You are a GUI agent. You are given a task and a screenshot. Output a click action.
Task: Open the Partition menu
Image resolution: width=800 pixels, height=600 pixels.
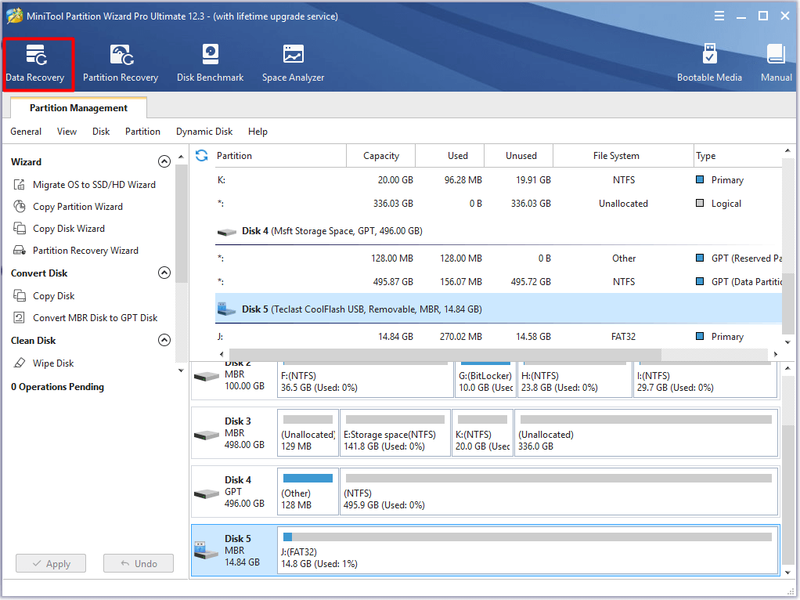tap(143, 132)
